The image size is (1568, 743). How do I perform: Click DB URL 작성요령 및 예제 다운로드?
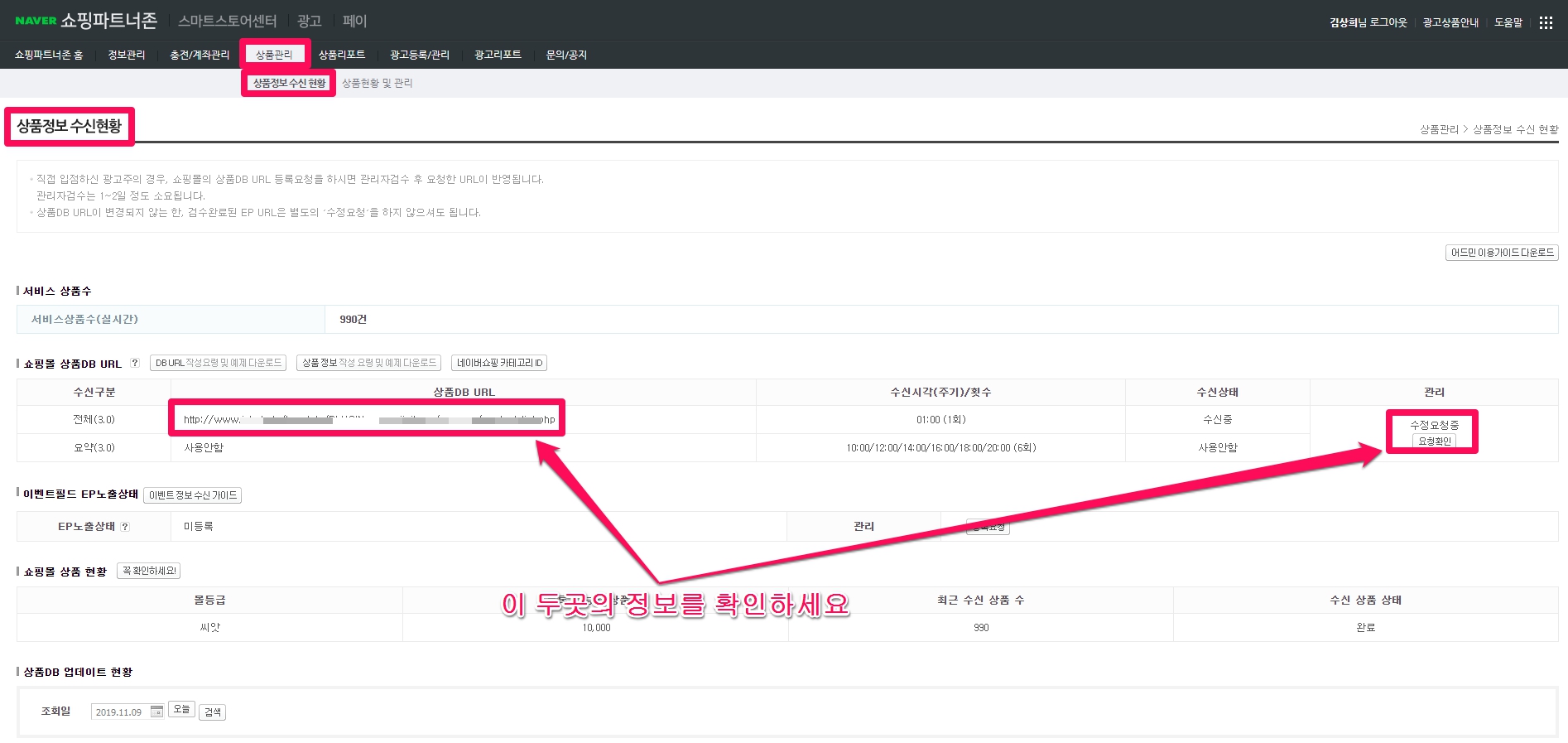click(218, 363)
